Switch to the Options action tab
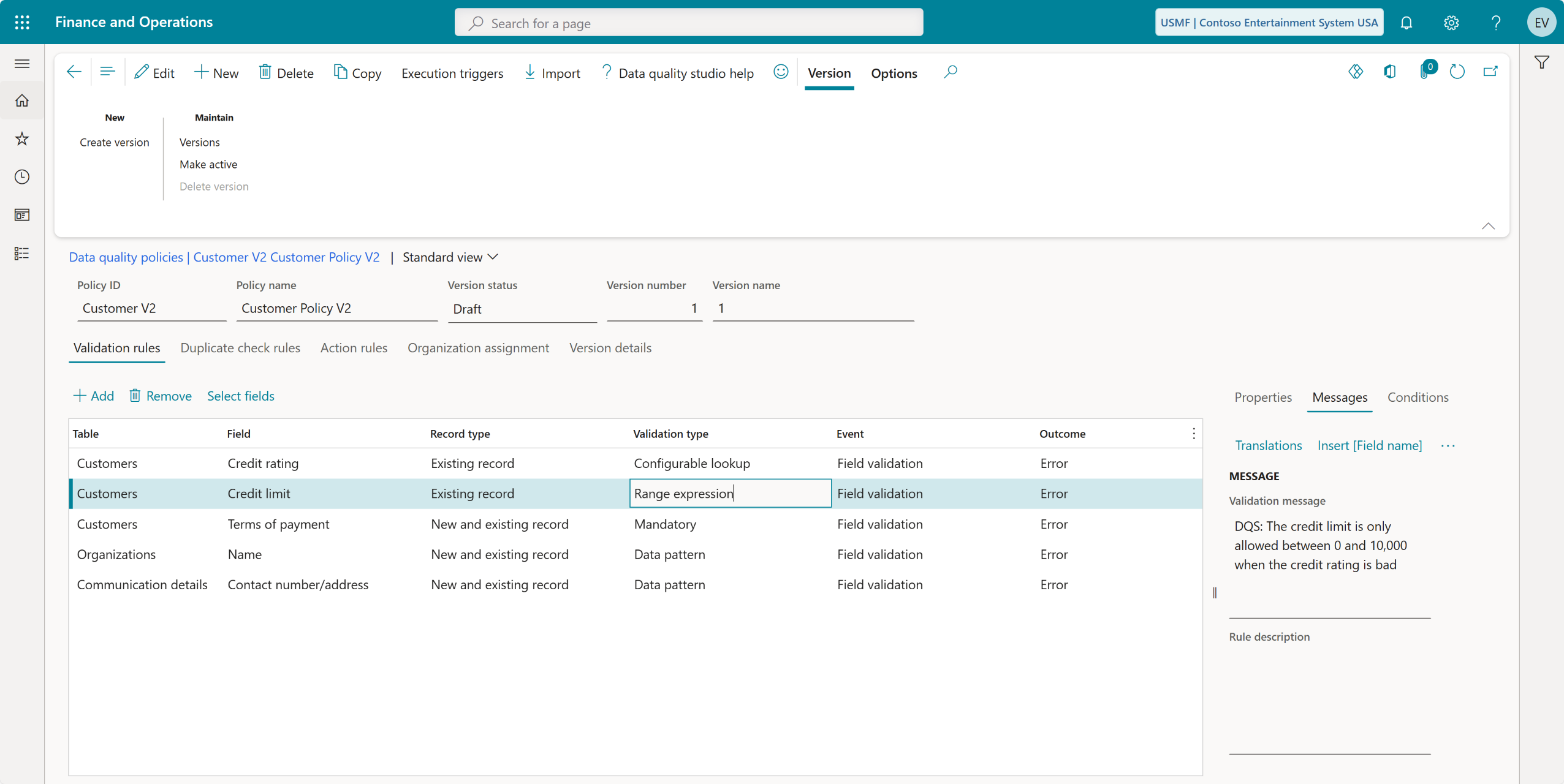 (894, 73)
